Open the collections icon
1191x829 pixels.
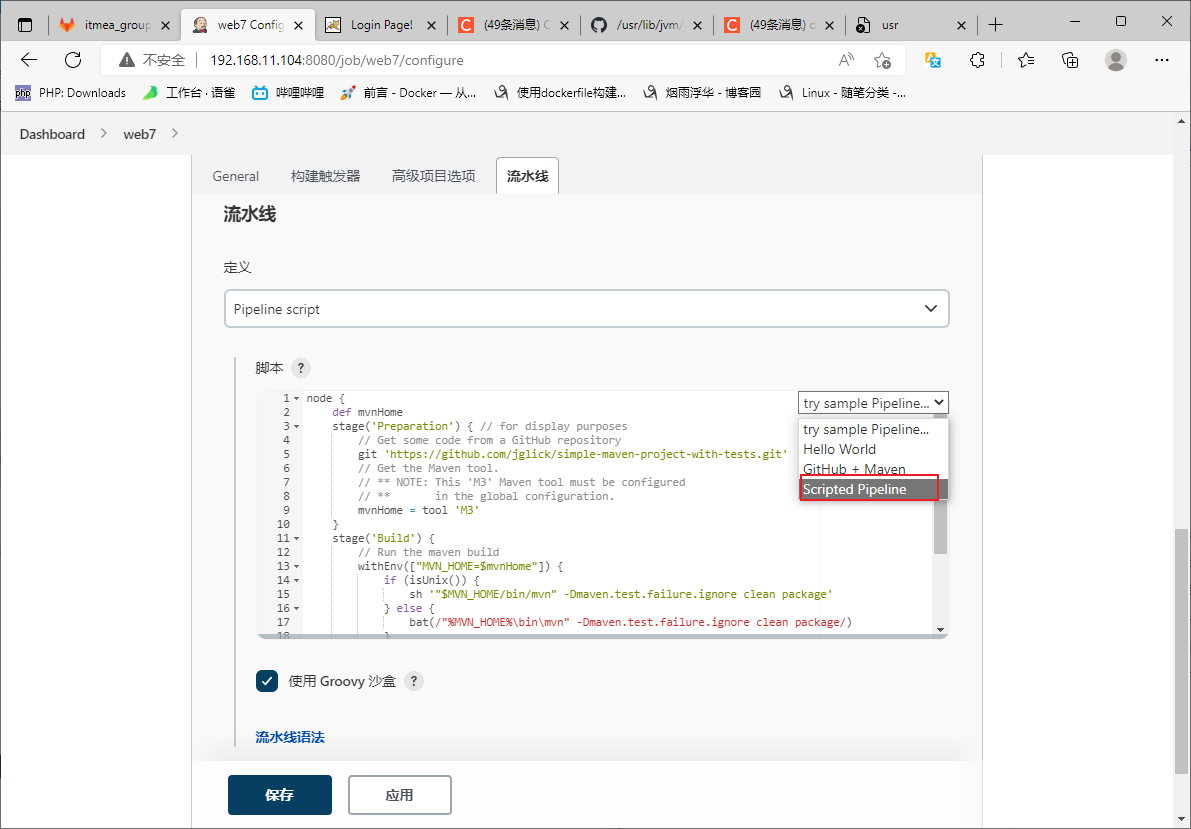tap(1070, 60)
